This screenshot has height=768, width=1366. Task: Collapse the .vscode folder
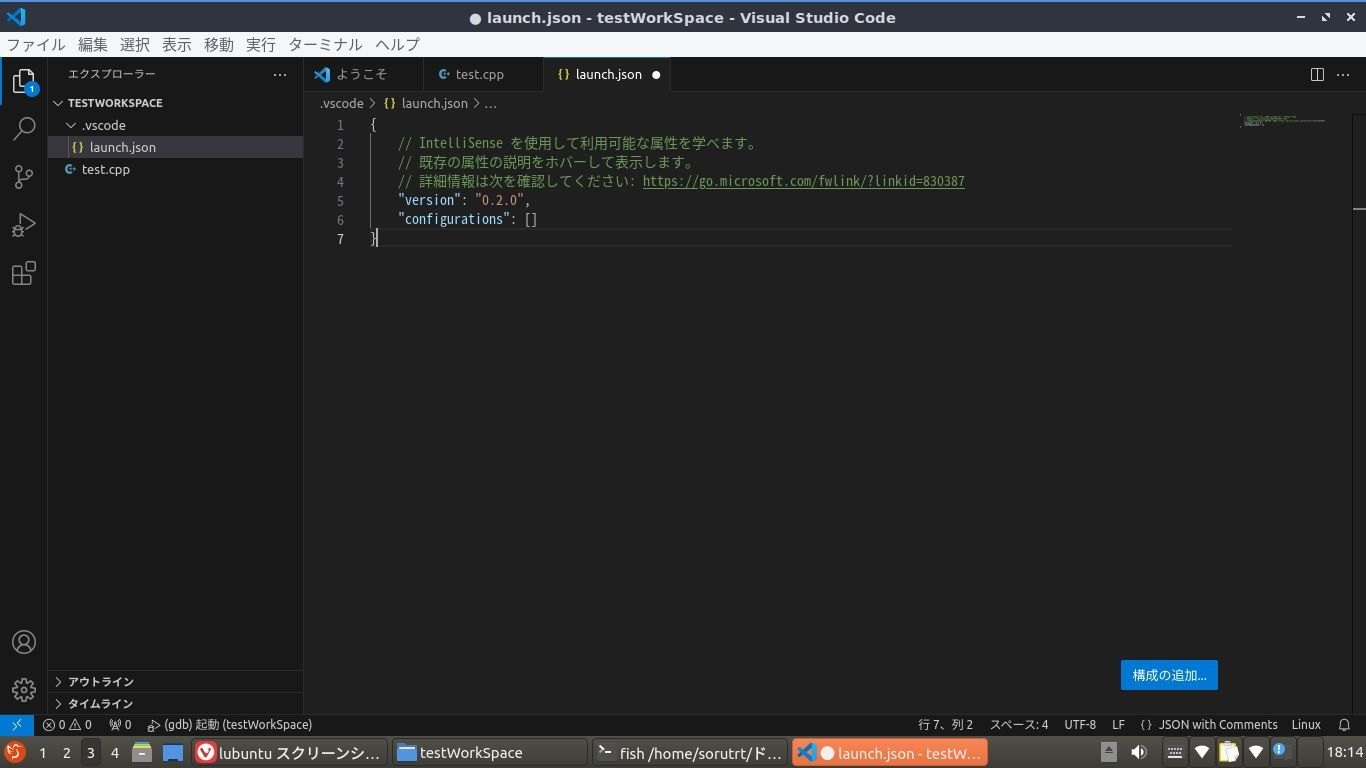(x=175, y=125)
